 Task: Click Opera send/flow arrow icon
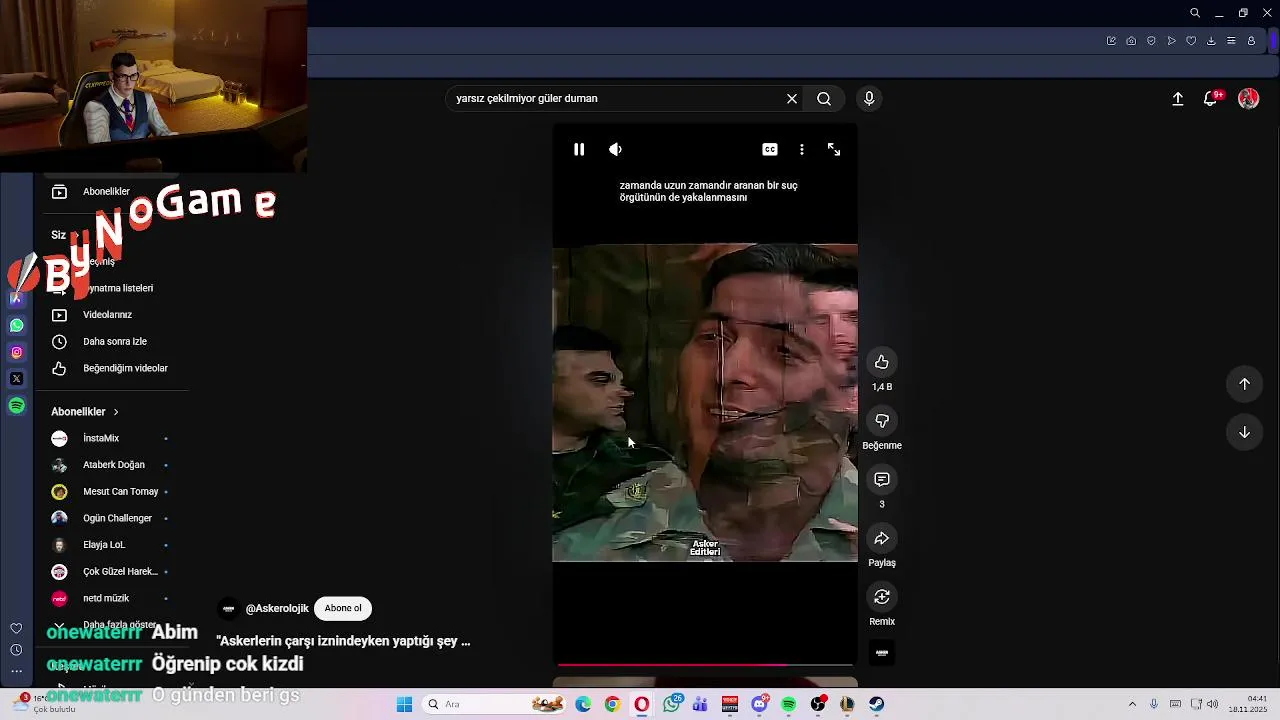tap(1171, 41)
